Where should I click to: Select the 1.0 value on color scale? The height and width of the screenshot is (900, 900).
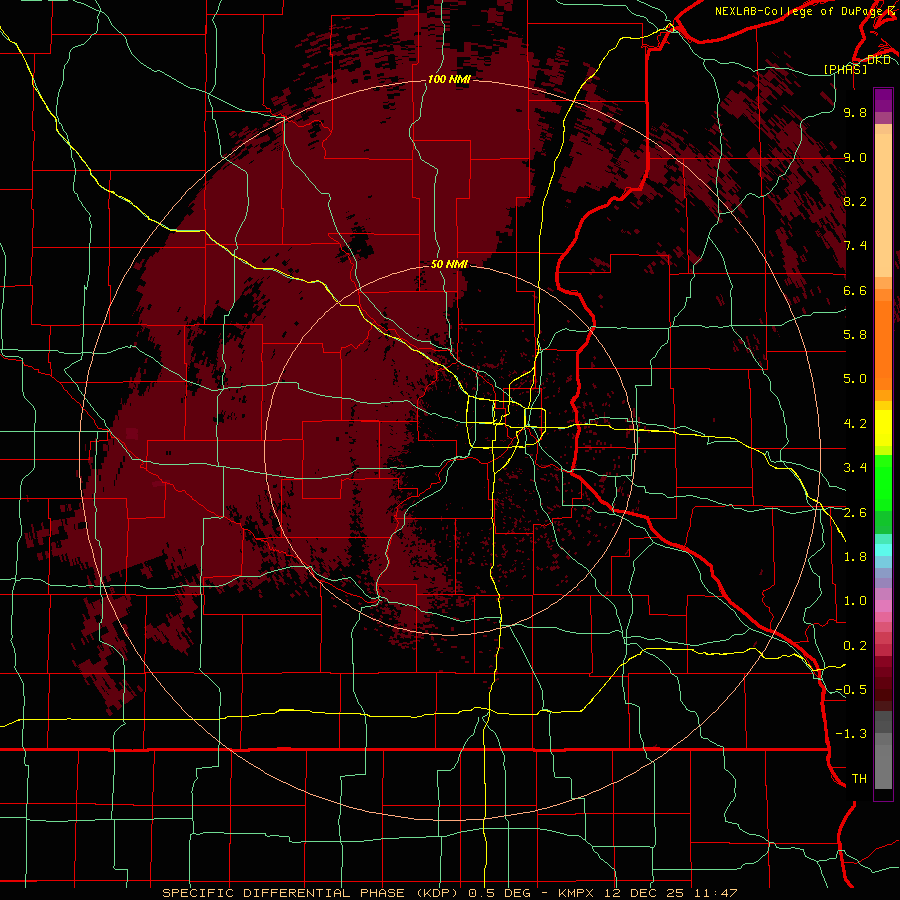click(855, 601)
